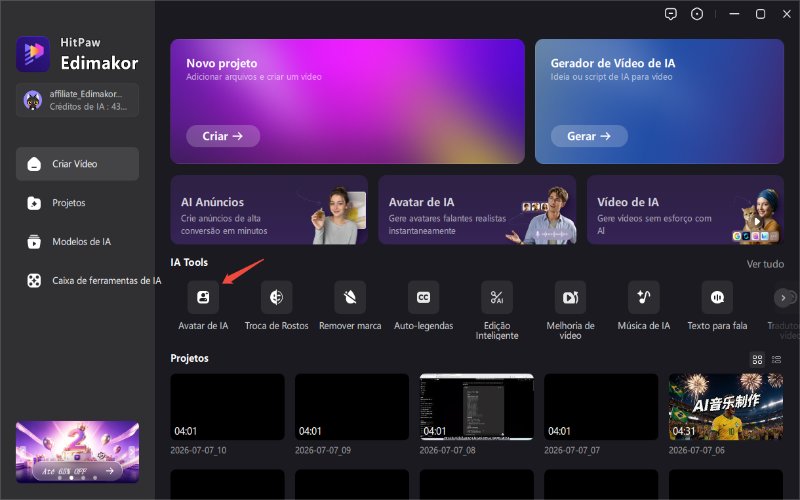Viewport: 800px width, 500px height.
Task: Click the Criar button for new project
Action: coord(223,136)
